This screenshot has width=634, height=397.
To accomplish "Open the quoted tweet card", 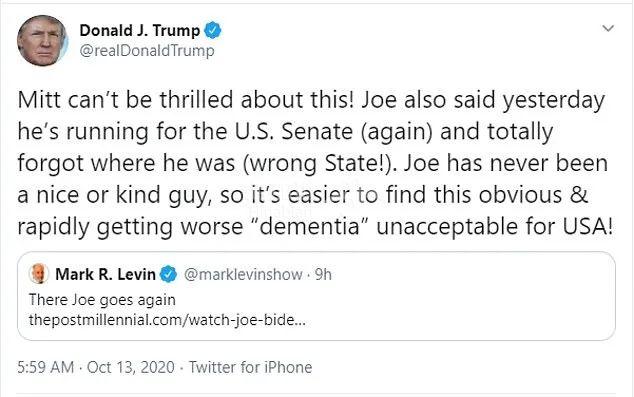I will tap(316, 296).
